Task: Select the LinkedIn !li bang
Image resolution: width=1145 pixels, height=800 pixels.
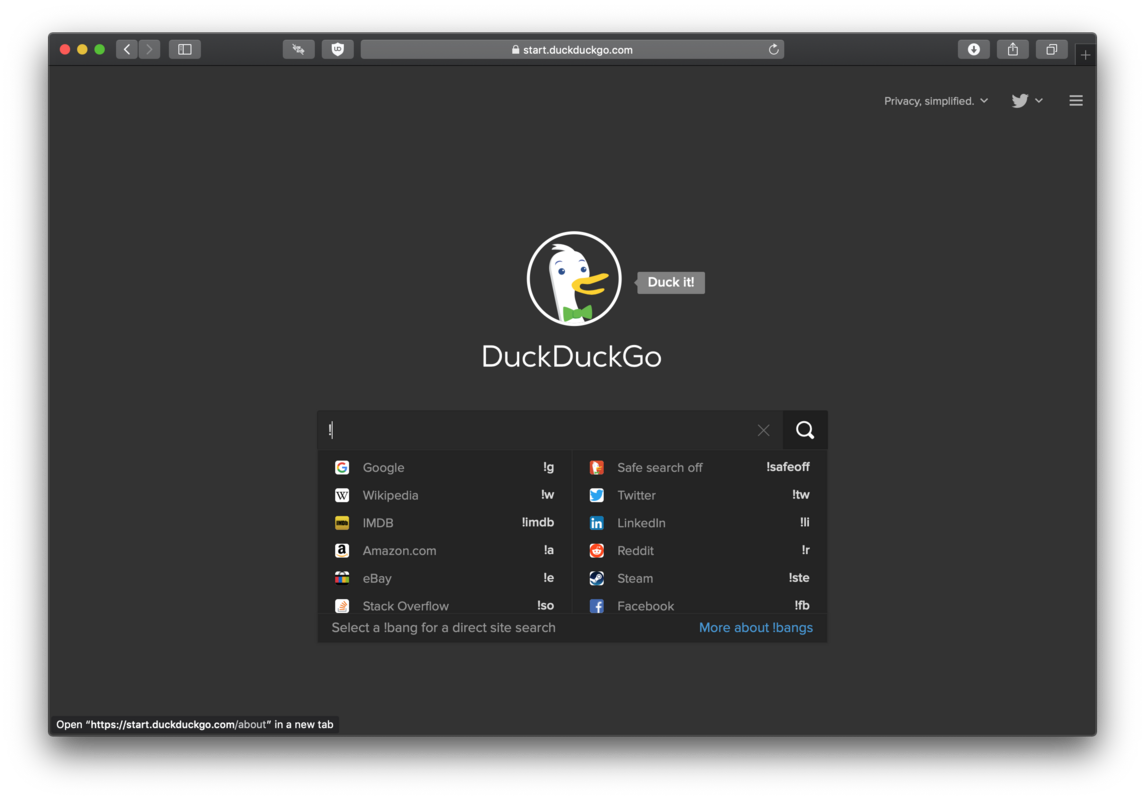Action: 700,523
